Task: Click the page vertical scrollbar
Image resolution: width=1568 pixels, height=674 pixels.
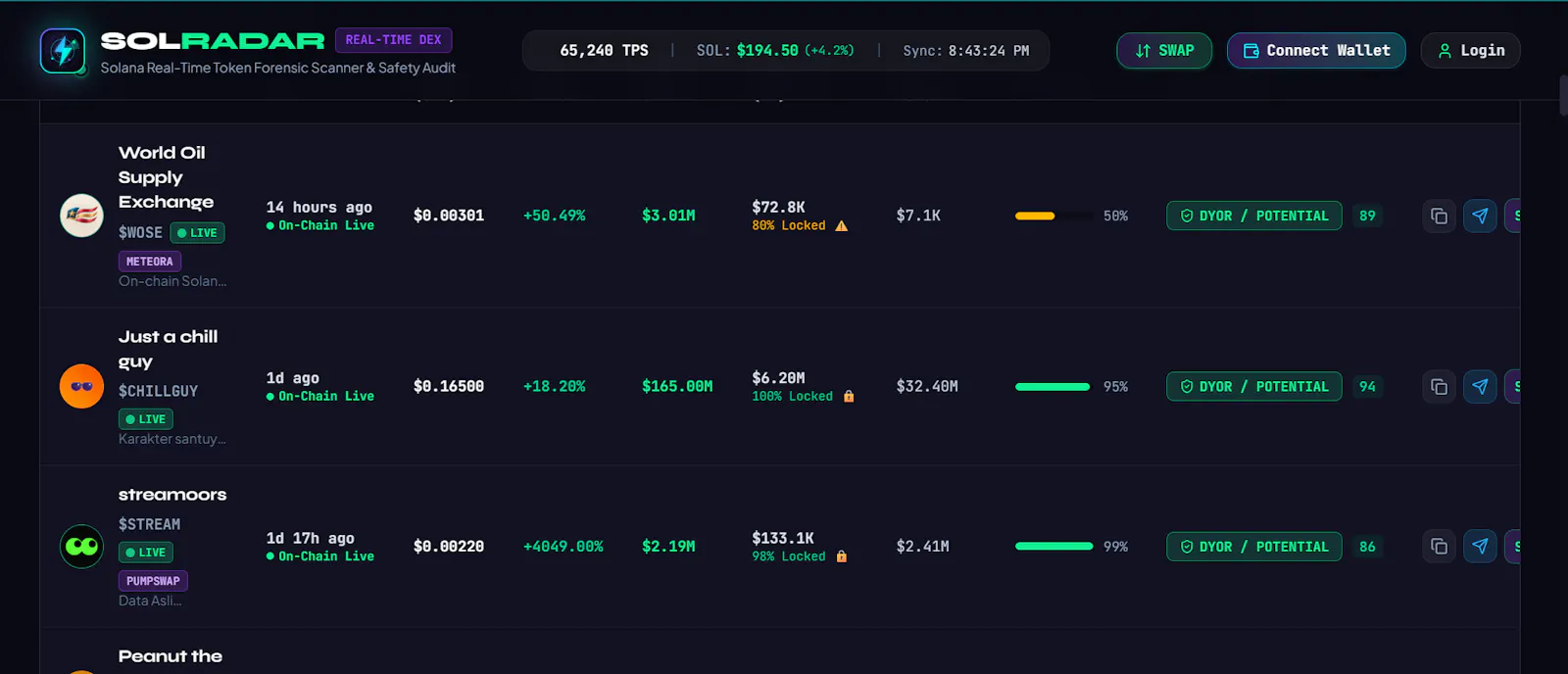Action: point(1563,96)
